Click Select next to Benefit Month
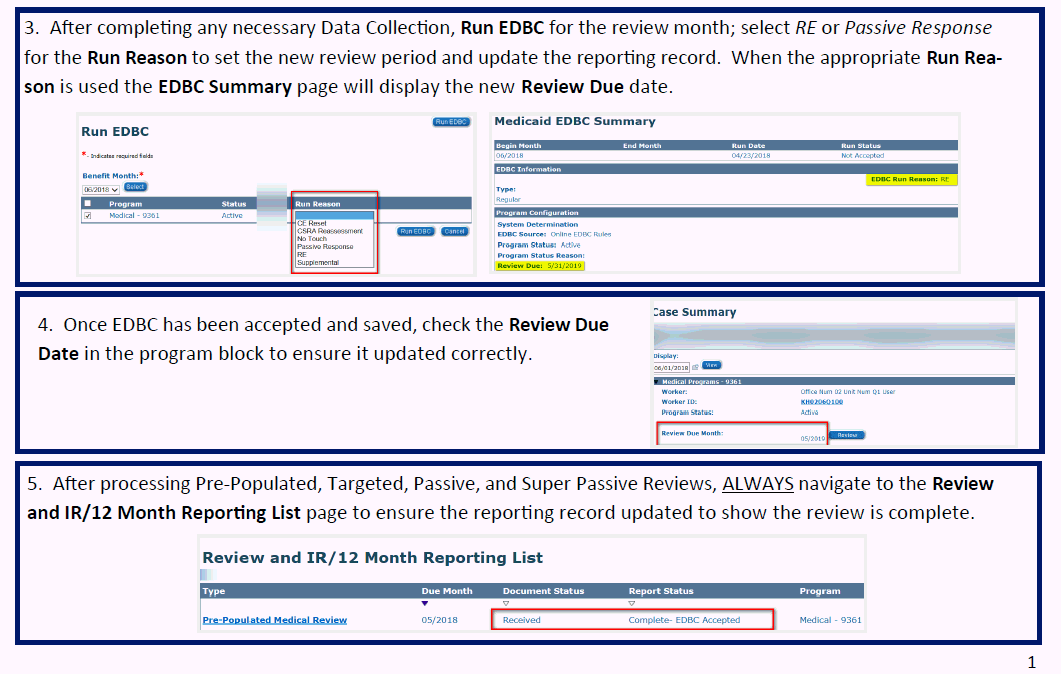Image resolution: width=1061 pixels, height=674 pixels. (135, 187)
